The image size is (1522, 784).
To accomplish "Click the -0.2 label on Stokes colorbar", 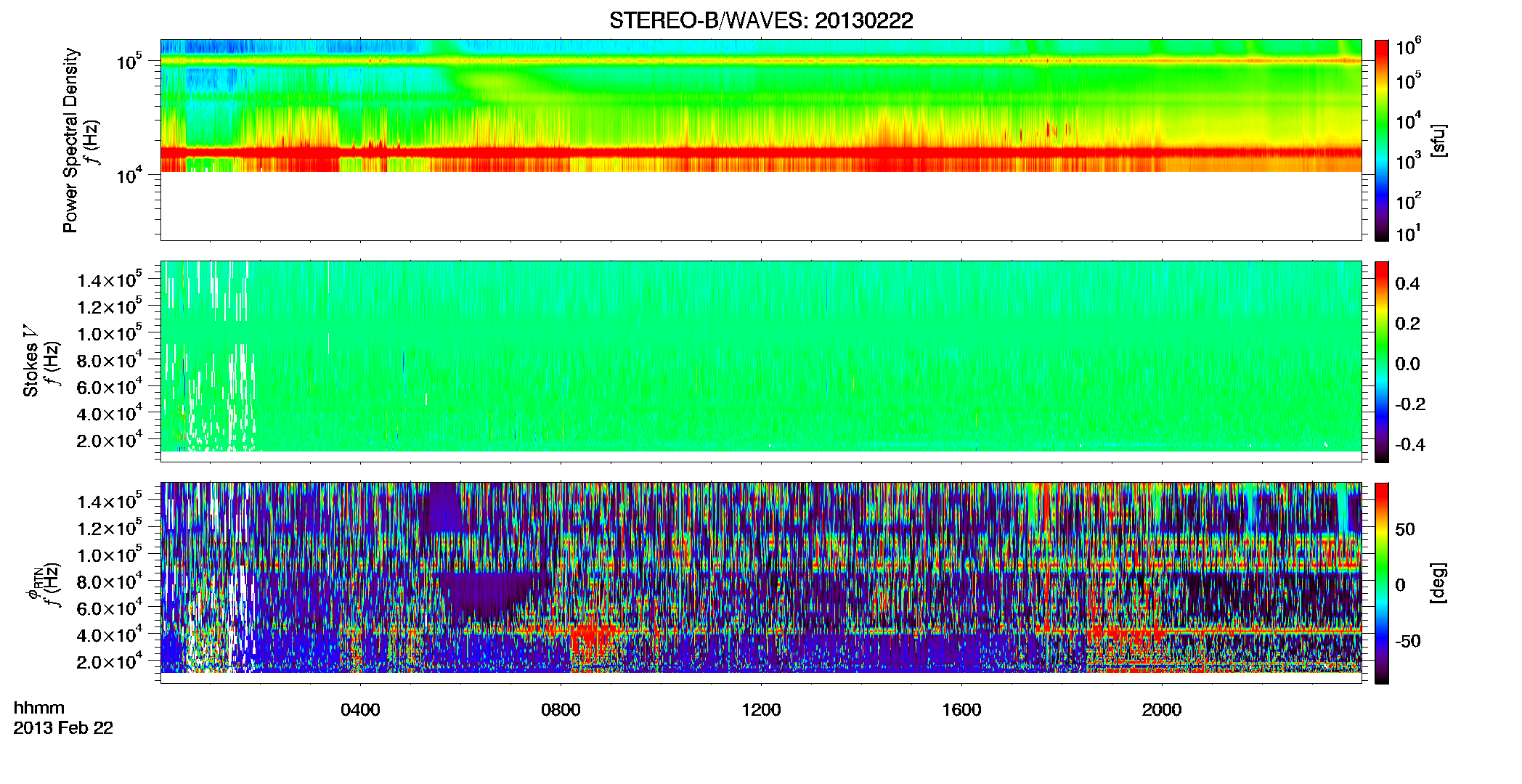I will coord(1410,404).
